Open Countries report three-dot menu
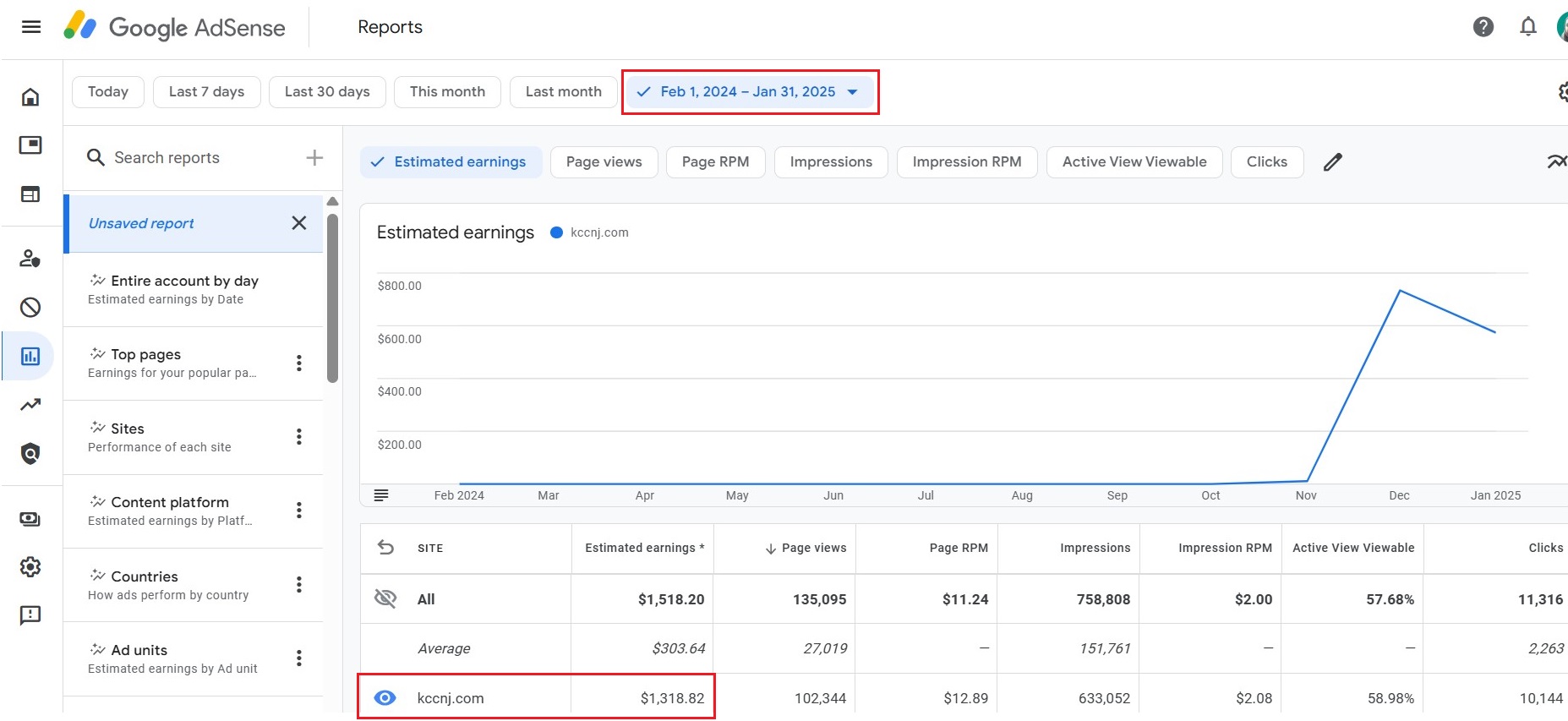 tap(298, 585)
